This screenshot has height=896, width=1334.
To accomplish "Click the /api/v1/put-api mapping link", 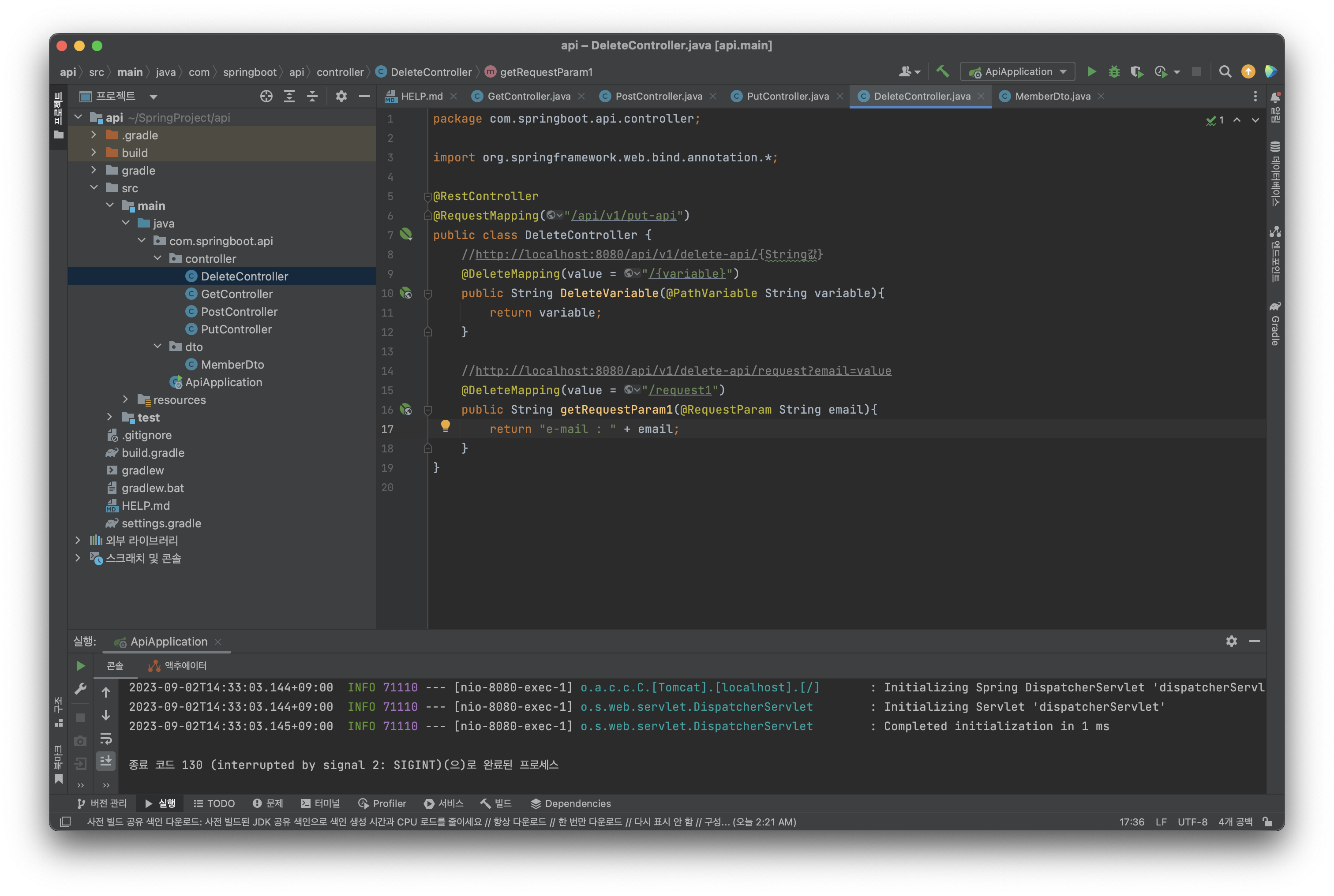I will (x=624, y=216).
